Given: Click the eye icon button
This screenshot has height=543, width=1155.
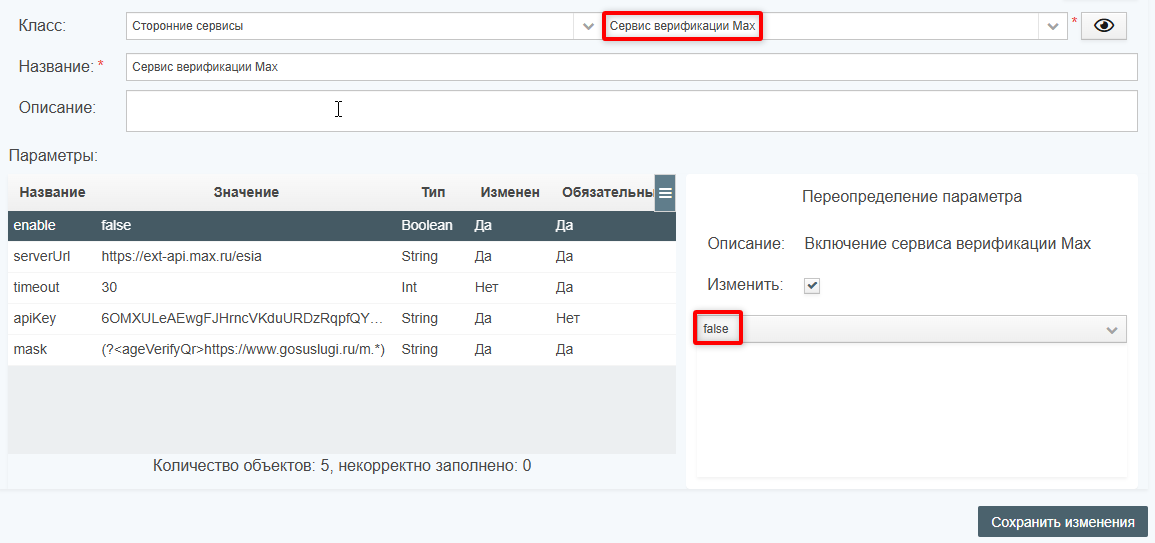Looking at the screenshot, I should [x=1104, y=26].
